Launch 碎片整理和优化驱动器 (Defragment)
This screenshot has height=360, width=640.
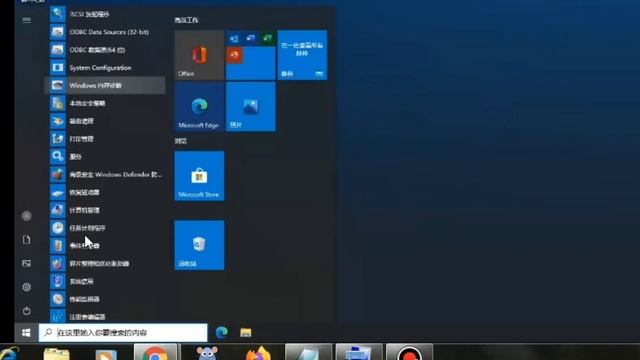(105, 264)
